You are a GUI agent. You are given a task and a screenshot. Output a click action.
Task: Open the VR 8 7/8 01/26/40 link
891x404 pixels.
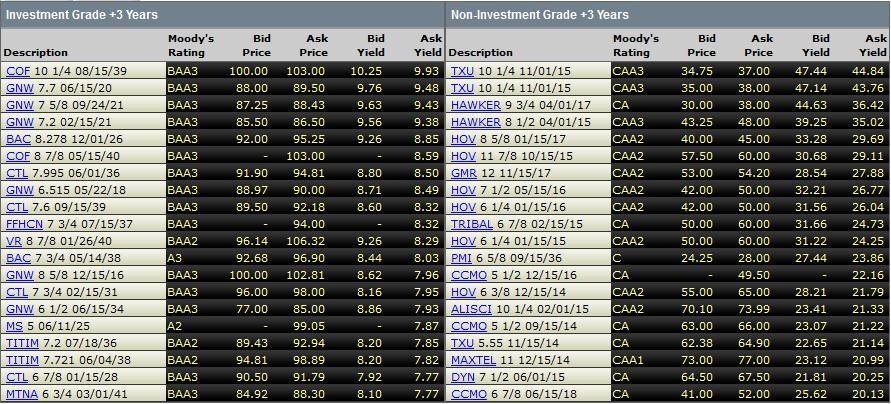14,241
